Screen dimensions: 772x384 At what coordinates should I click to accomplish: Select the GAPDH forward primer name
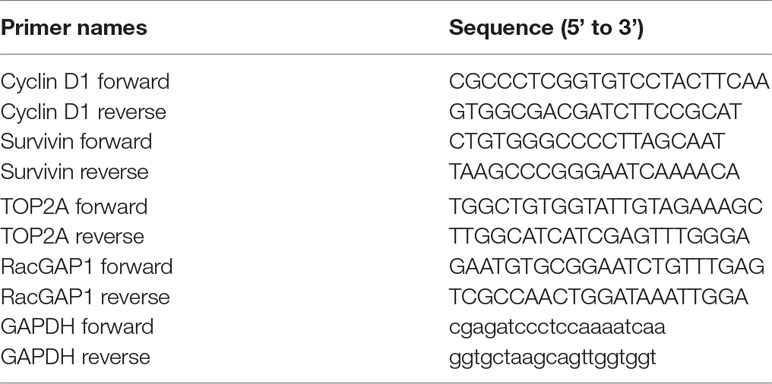point(77,327)
